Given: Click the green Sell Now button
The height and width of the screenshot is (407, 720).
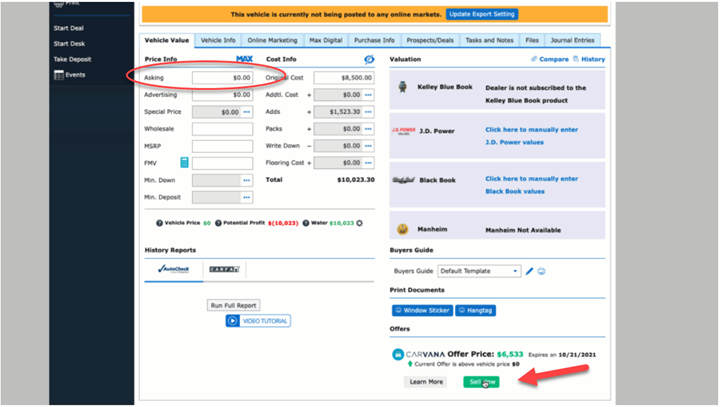Looking at the screenshot, I should tap(481, 382).
